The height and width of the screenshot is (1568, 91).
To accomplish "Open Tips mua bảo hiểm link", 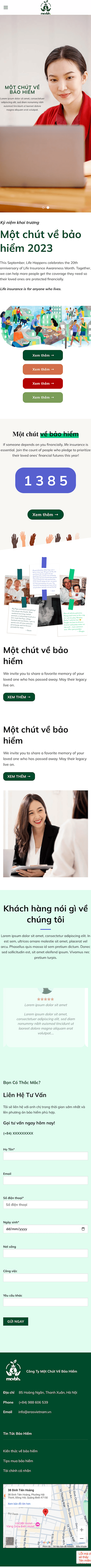I will point(18,1460).
